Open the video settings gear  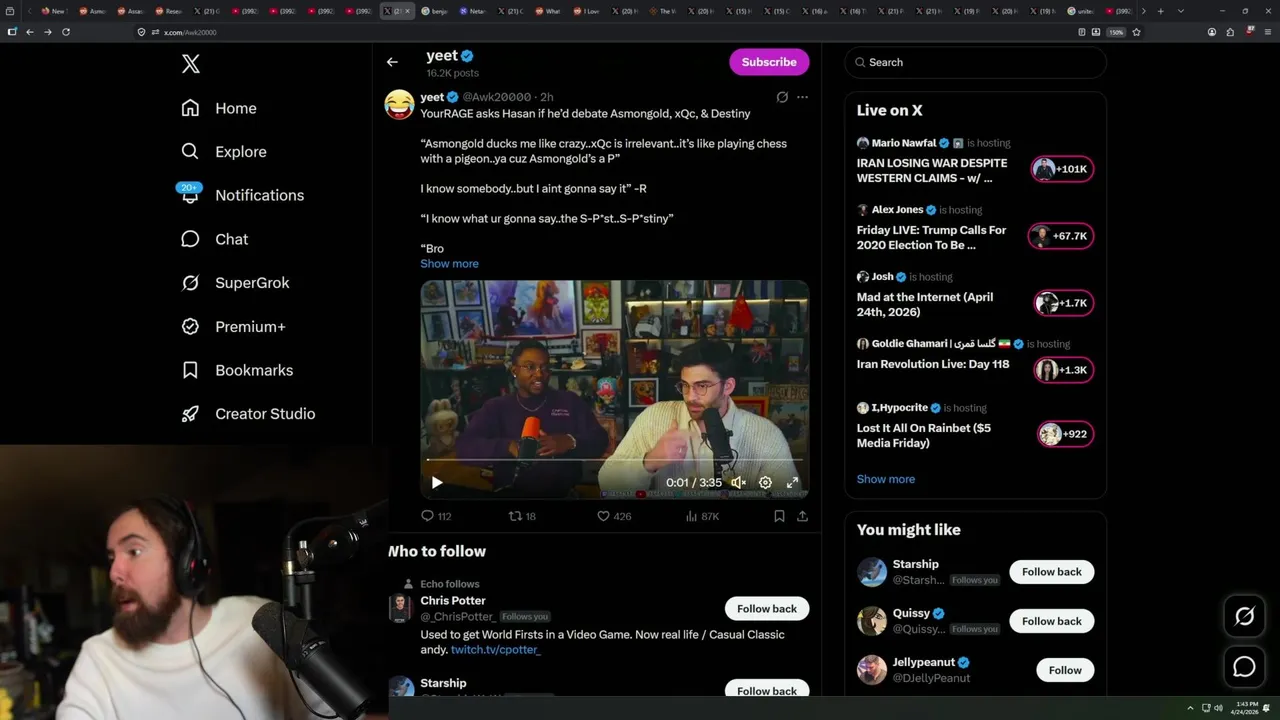pyautogui.click(x=765, y=482)
